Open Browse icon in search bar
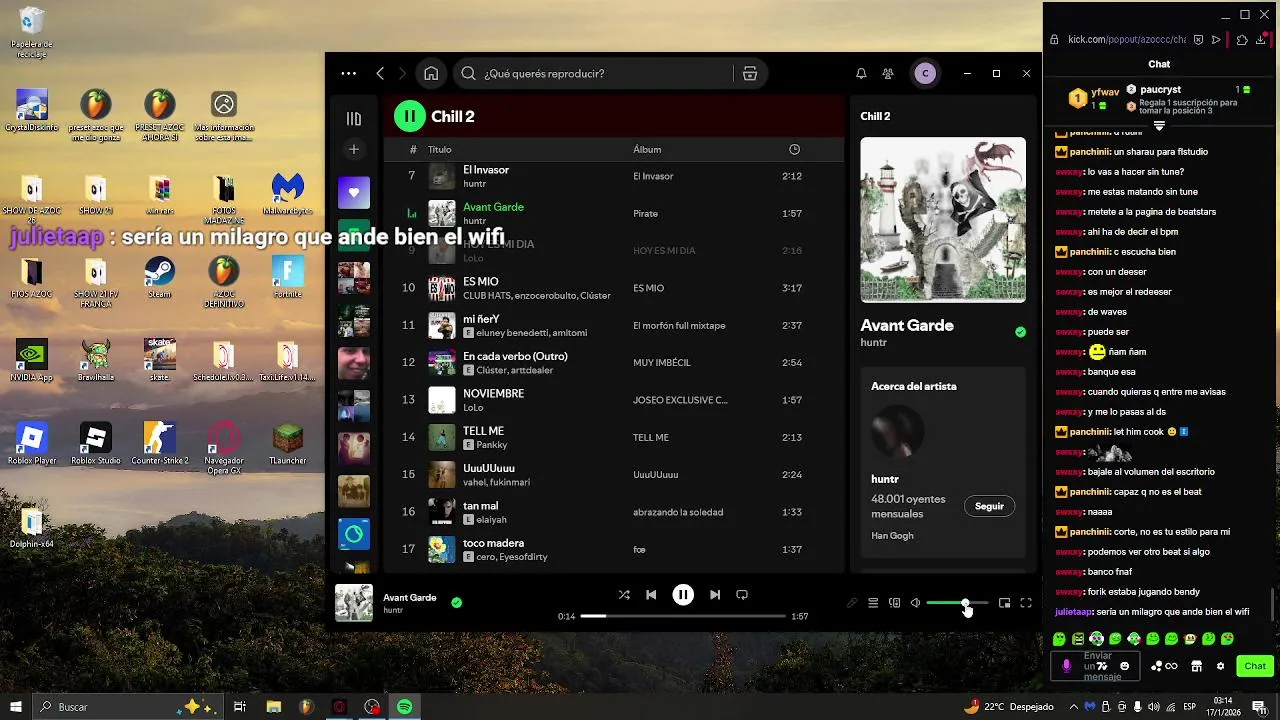The width and height of the screenshot is (1280, 720). (750, 73)
